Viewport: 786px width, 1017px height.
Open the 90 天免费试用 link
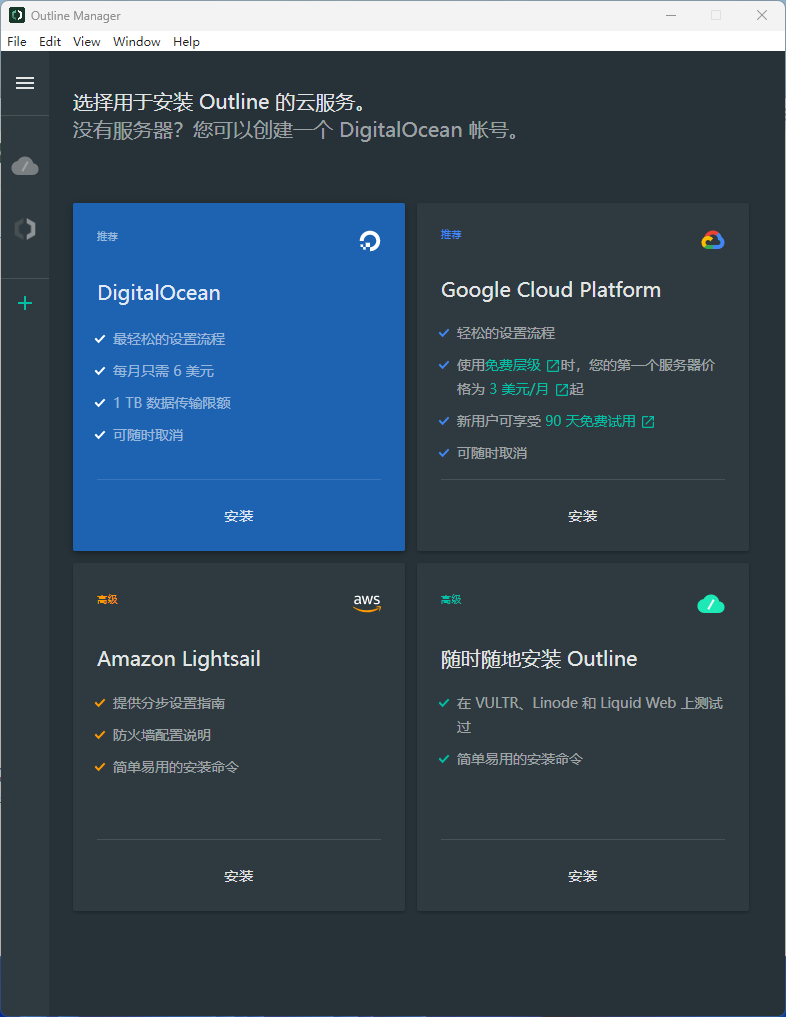(590, 422)
